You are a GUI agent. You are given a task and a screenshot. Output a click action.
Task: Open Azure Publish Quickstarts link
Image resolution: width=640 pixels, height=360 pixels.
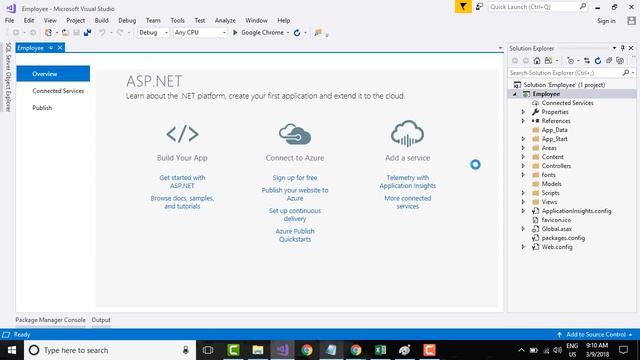coord(295,235)
